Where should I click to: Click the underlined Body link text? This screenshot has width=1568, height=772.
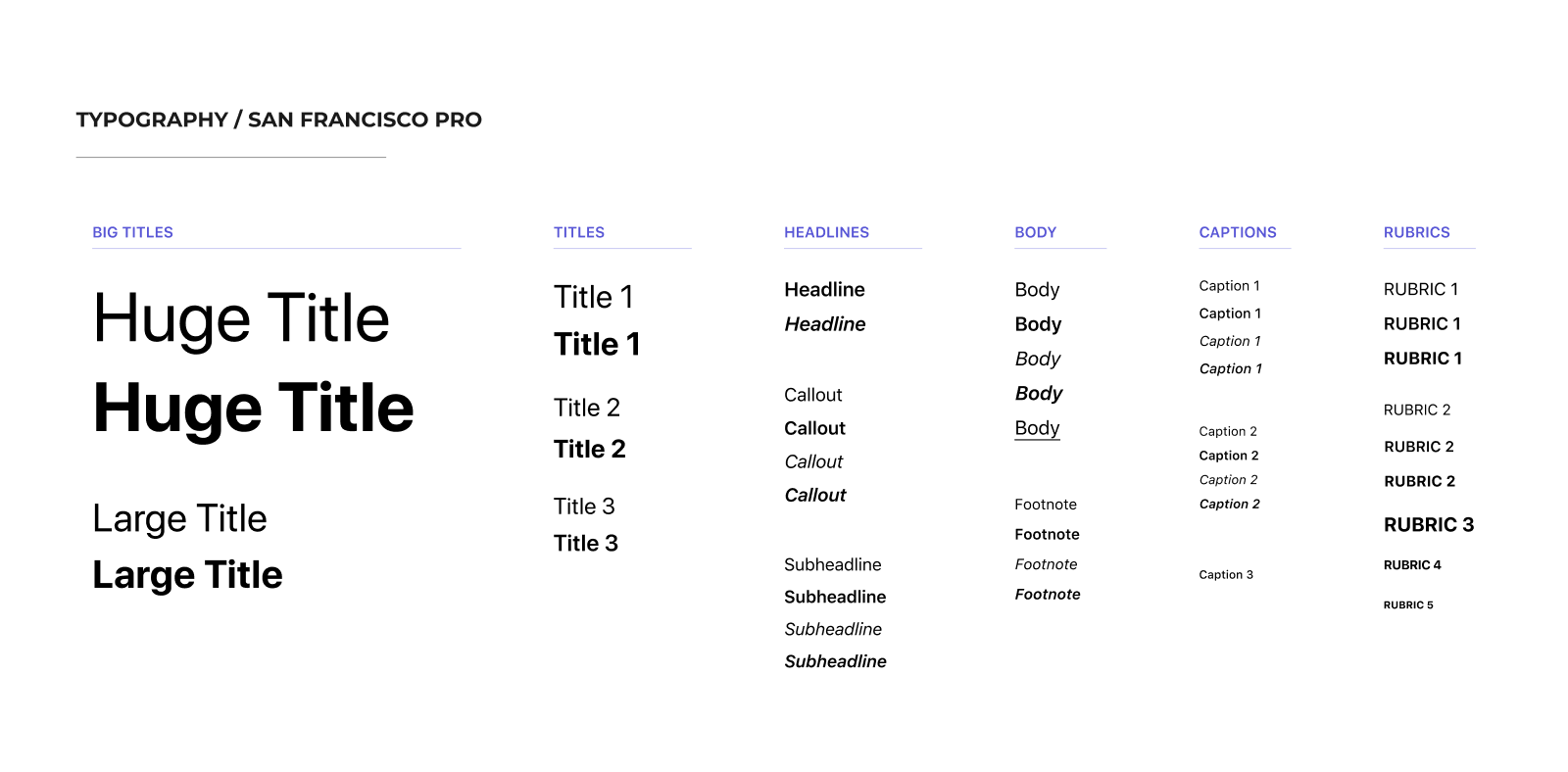pos(1037,428)
